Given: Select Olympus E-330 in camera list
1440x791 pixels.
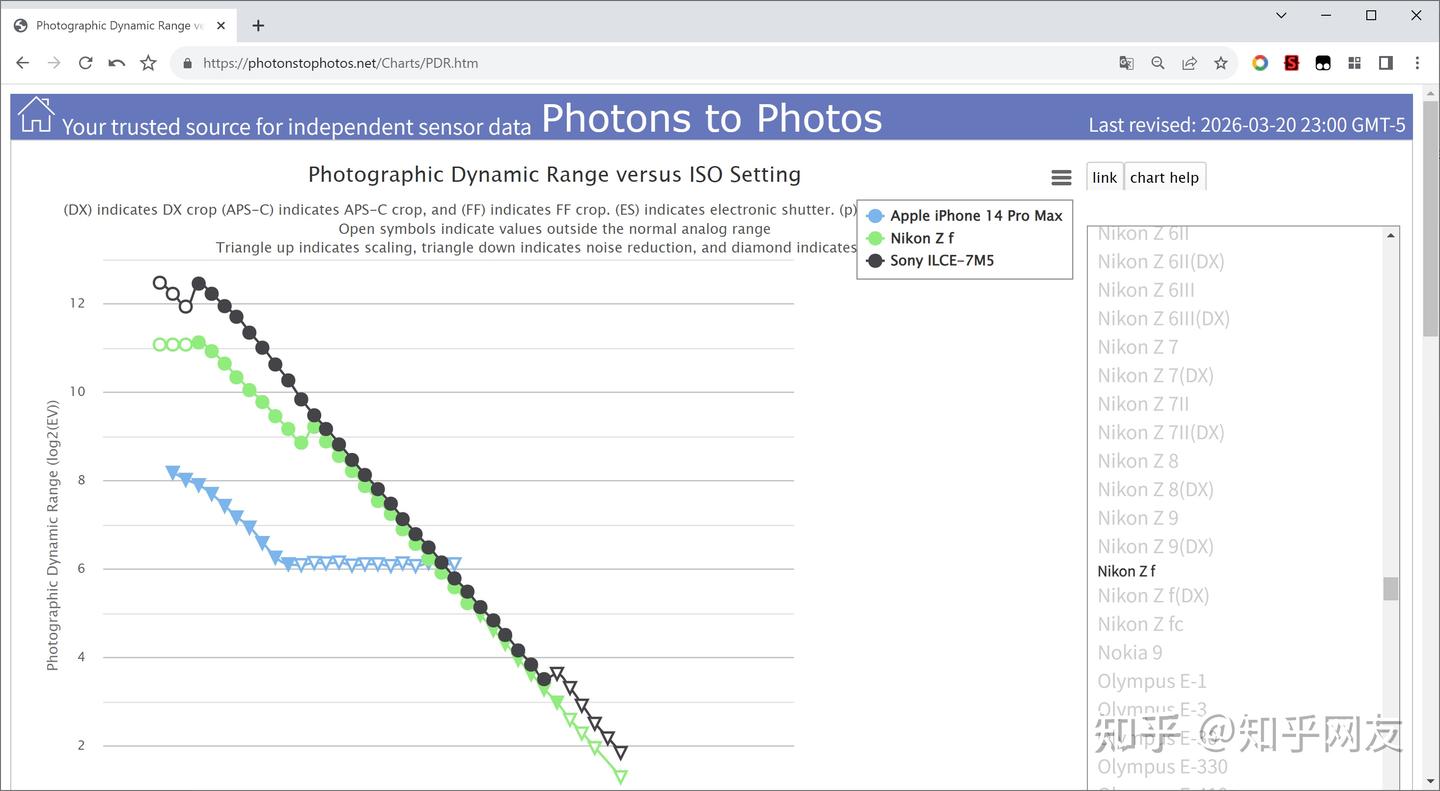Looking at the screenshot, I should [x=1162, y=766].
